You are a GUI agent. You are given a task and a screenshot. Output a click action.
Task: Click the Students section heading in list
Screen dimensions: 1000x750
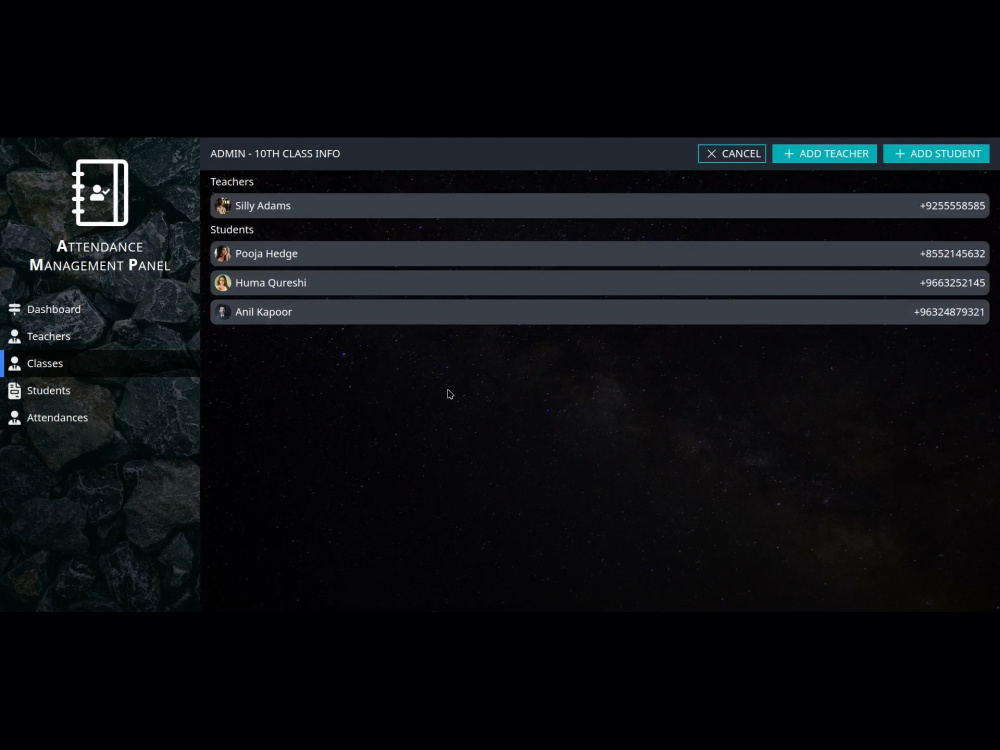coord(232,230)
